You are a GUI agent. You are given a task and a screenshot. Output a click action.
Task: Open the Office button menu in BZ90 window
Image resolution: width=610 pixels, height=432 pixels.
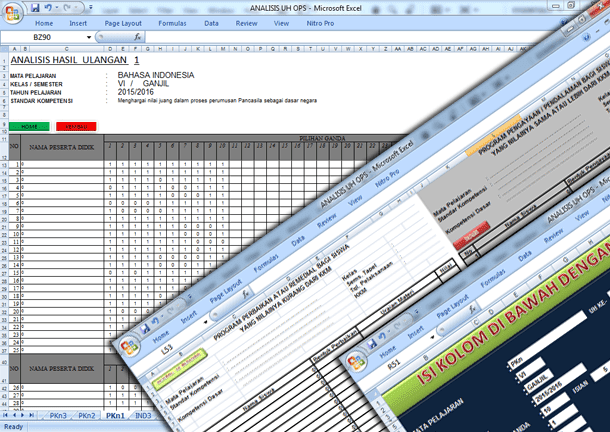point(12,13)
